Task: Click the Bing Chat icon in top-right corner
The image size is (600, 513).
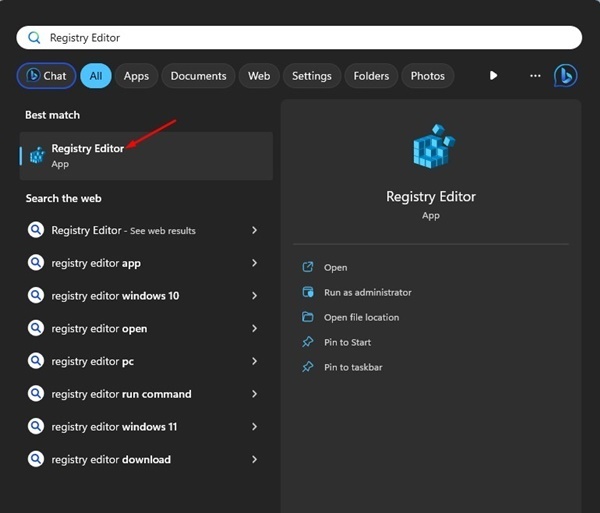Action: (x=565, y=75)
